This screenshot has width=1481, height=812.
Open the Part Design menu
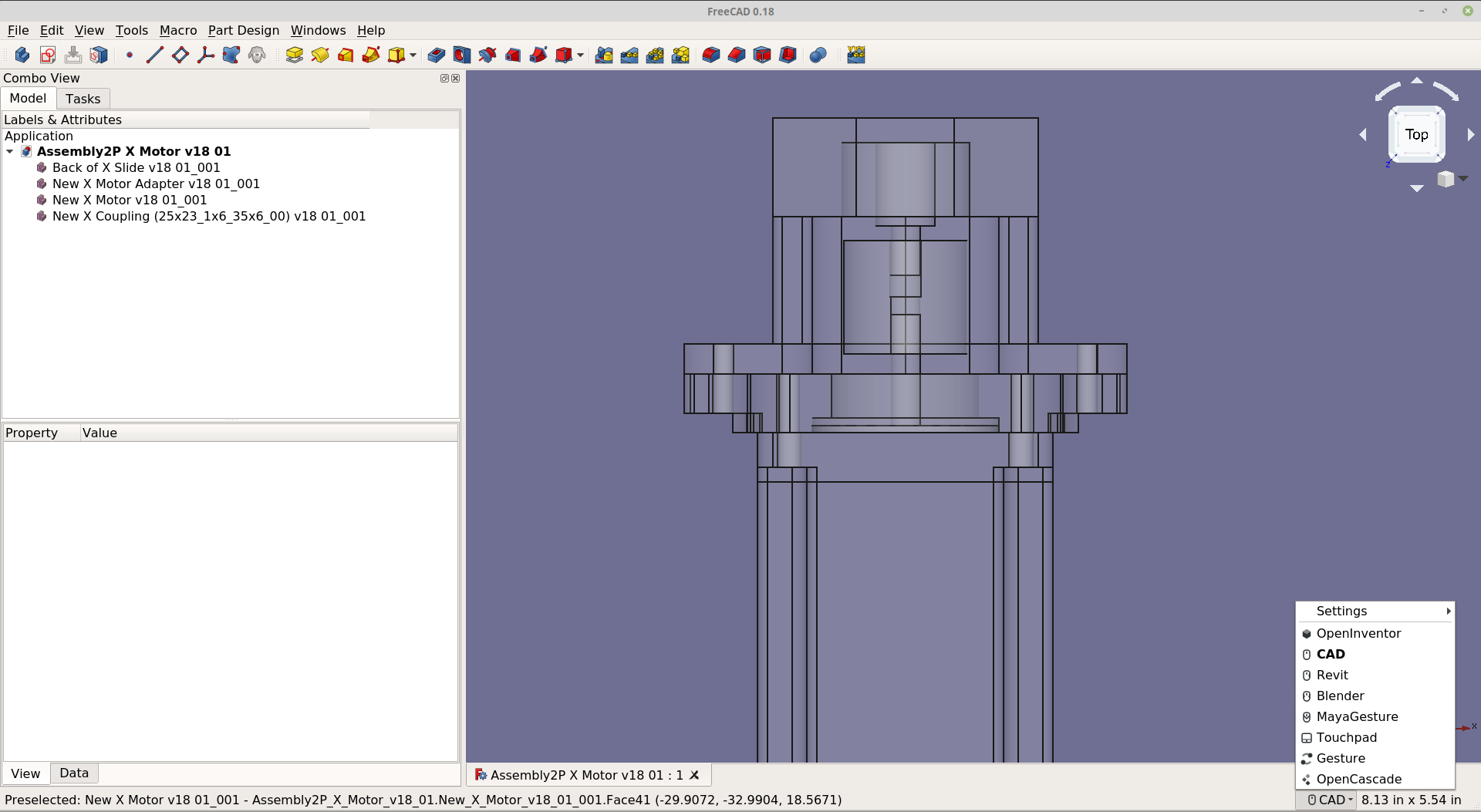244,30
